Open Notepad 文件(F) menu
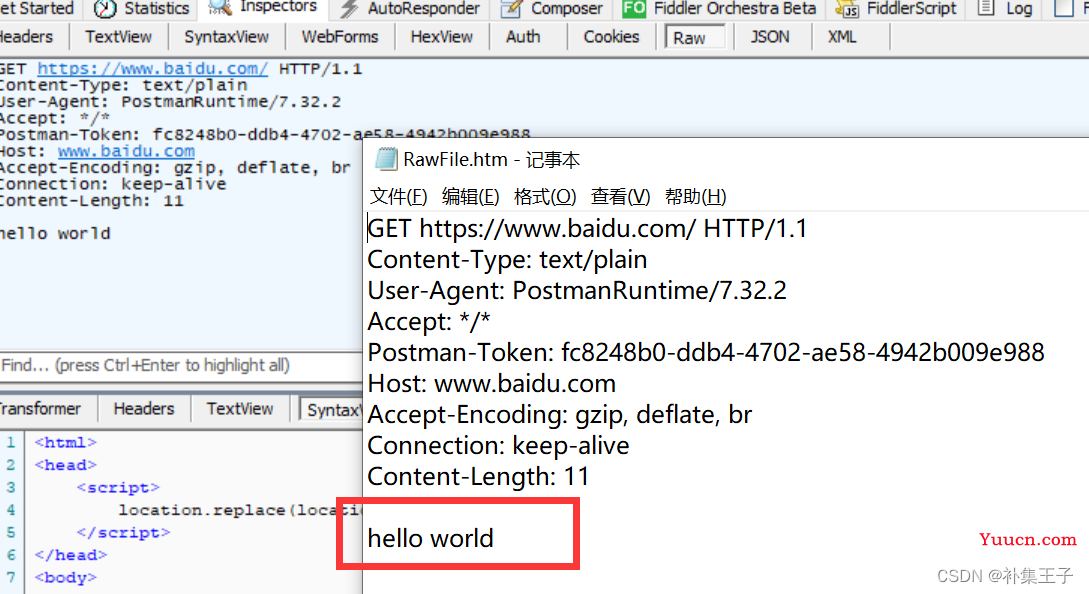This screenshot has height=594, width=1089. 398,197
